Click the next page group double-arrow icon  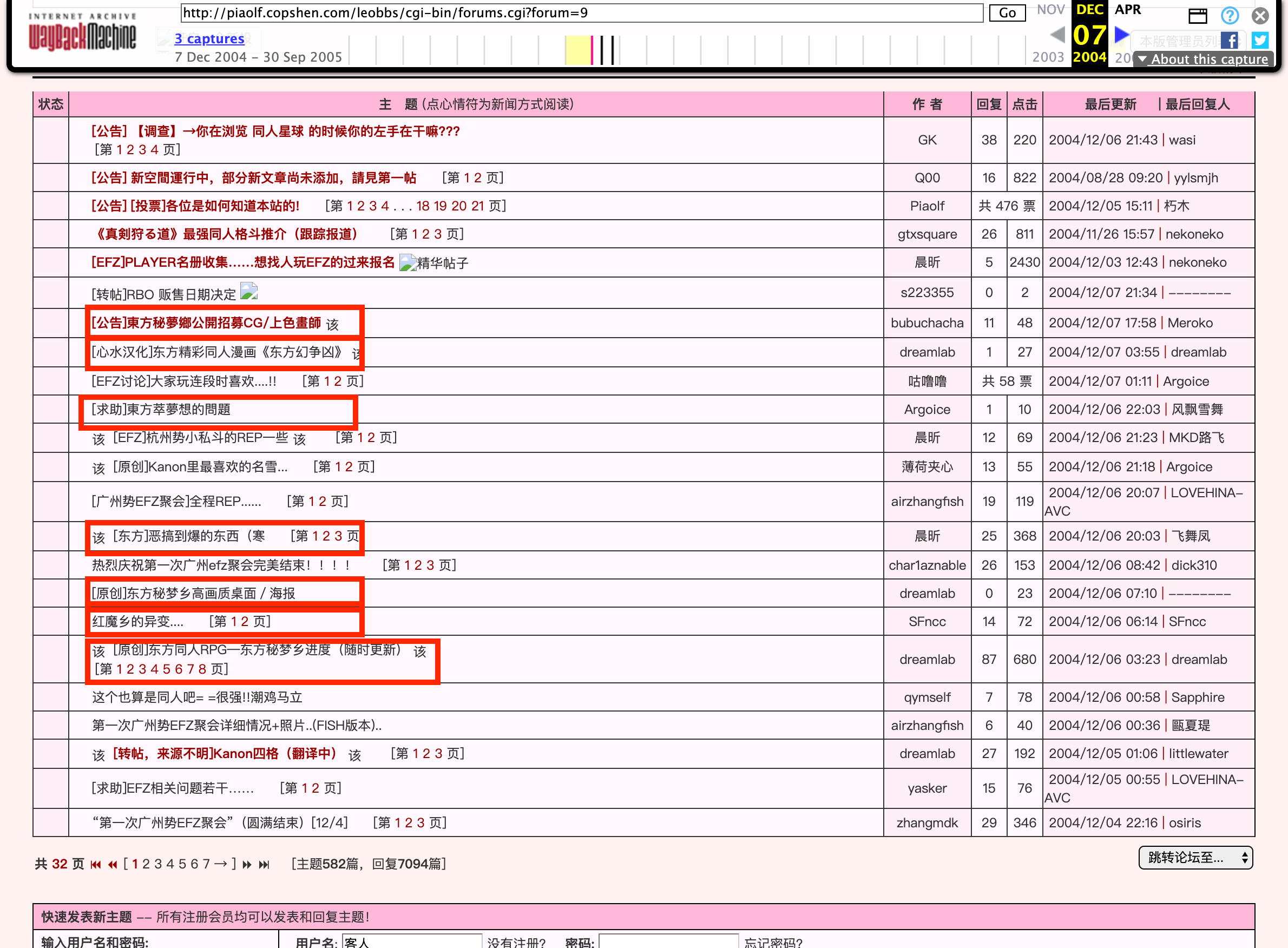[x=247, y=864]
